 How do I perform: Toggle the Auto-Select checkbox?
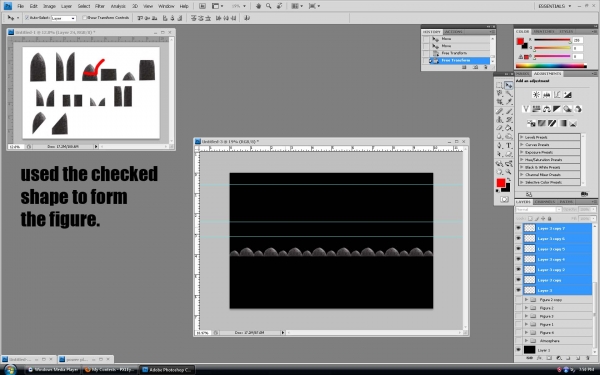[x=27, y=18]
